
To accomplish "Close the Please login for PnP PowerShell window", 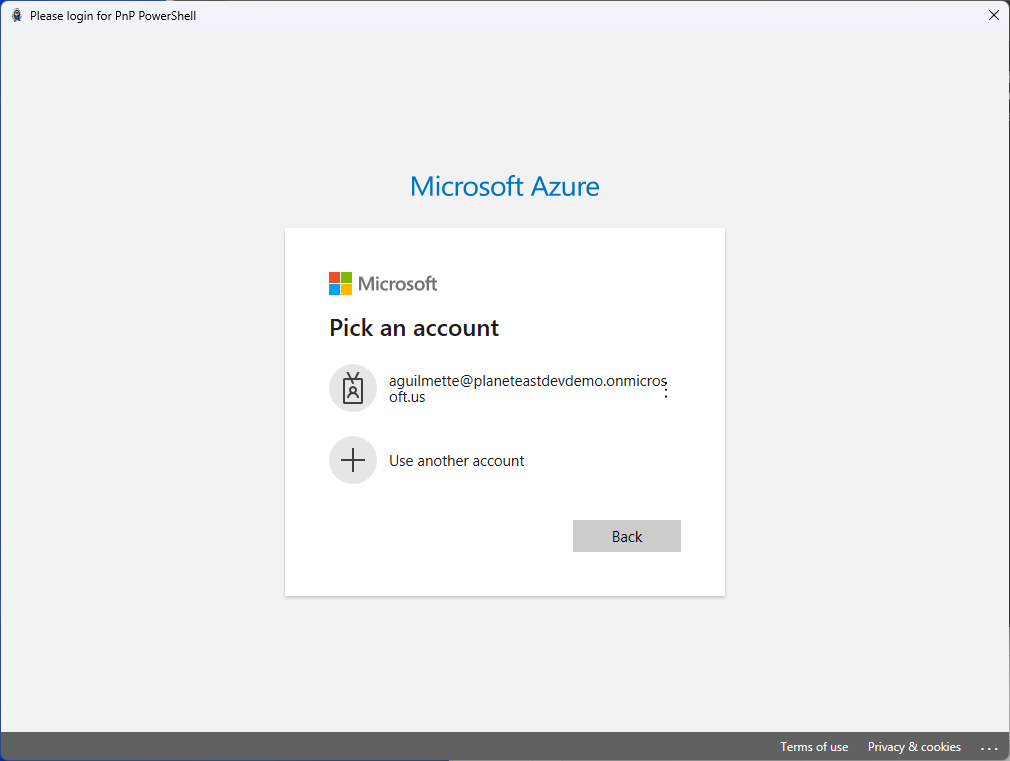I will click(x=993, y=15).
